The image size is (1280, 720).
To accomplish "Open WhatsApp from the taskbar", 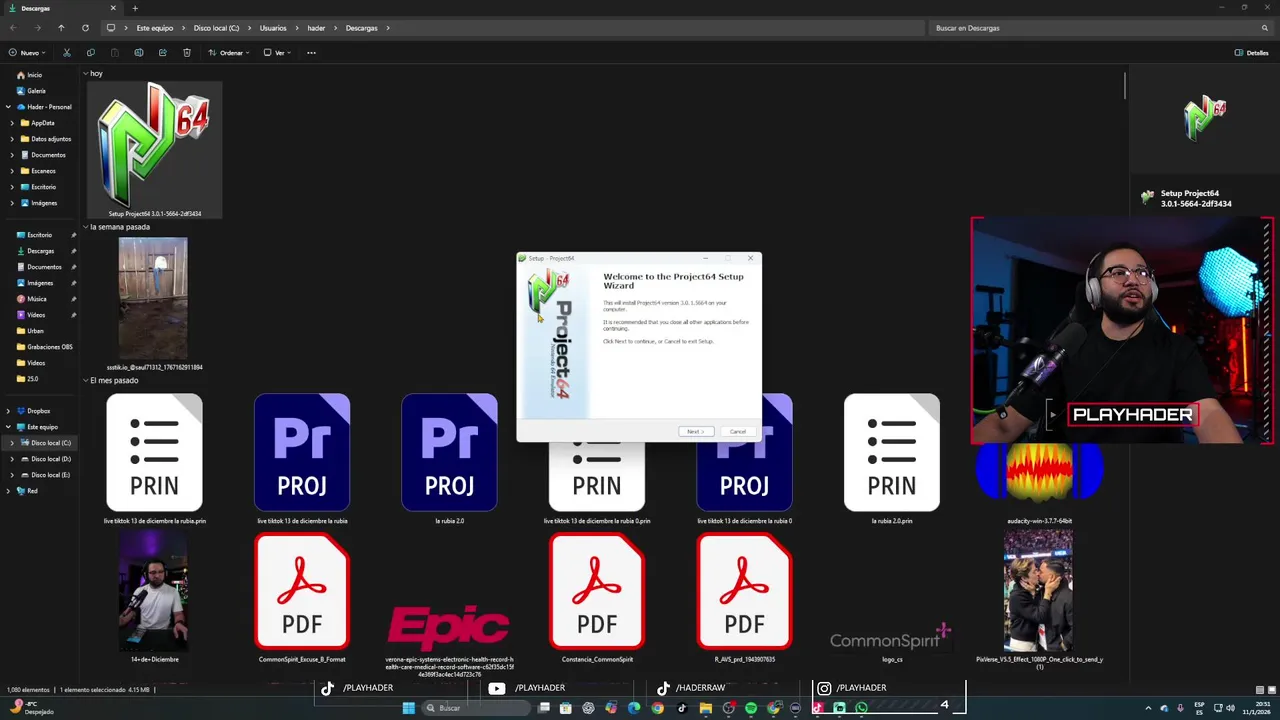I will [x=861, y=708].
